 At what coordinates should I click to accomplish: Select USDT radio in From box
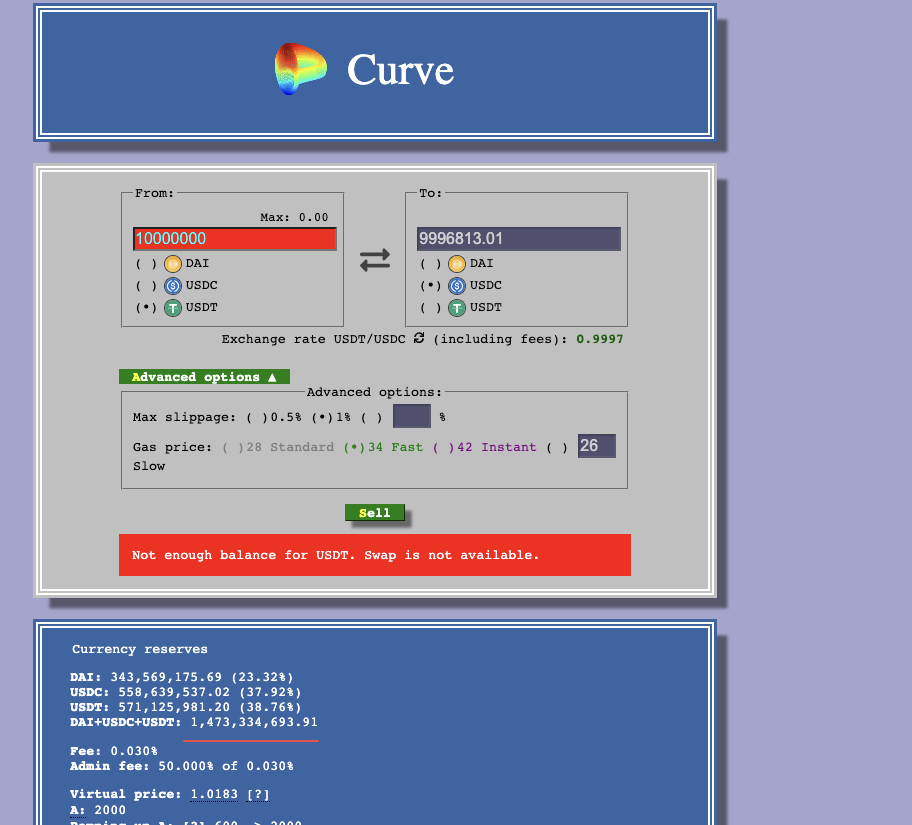point(146,308)
